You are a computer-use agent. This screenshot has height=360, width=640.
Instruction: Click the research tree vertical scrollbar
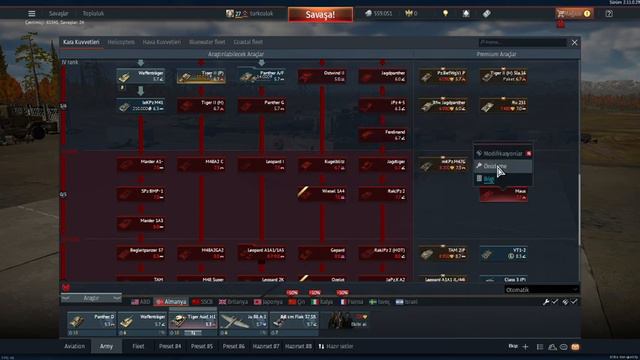[x=579, y=210]
